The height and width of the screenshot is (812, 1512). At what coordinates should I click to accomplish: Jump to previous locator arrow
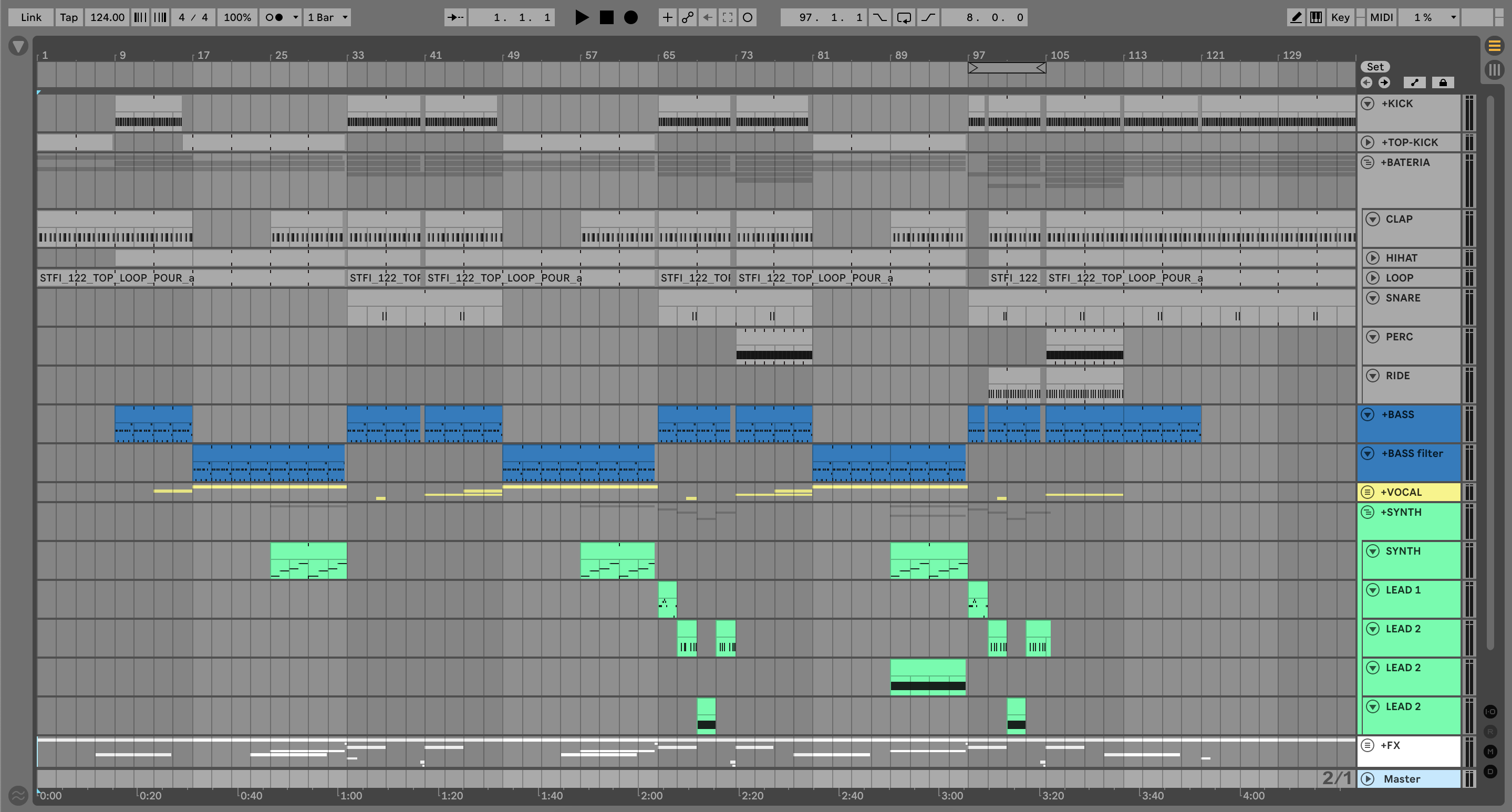click(1366, 82)
